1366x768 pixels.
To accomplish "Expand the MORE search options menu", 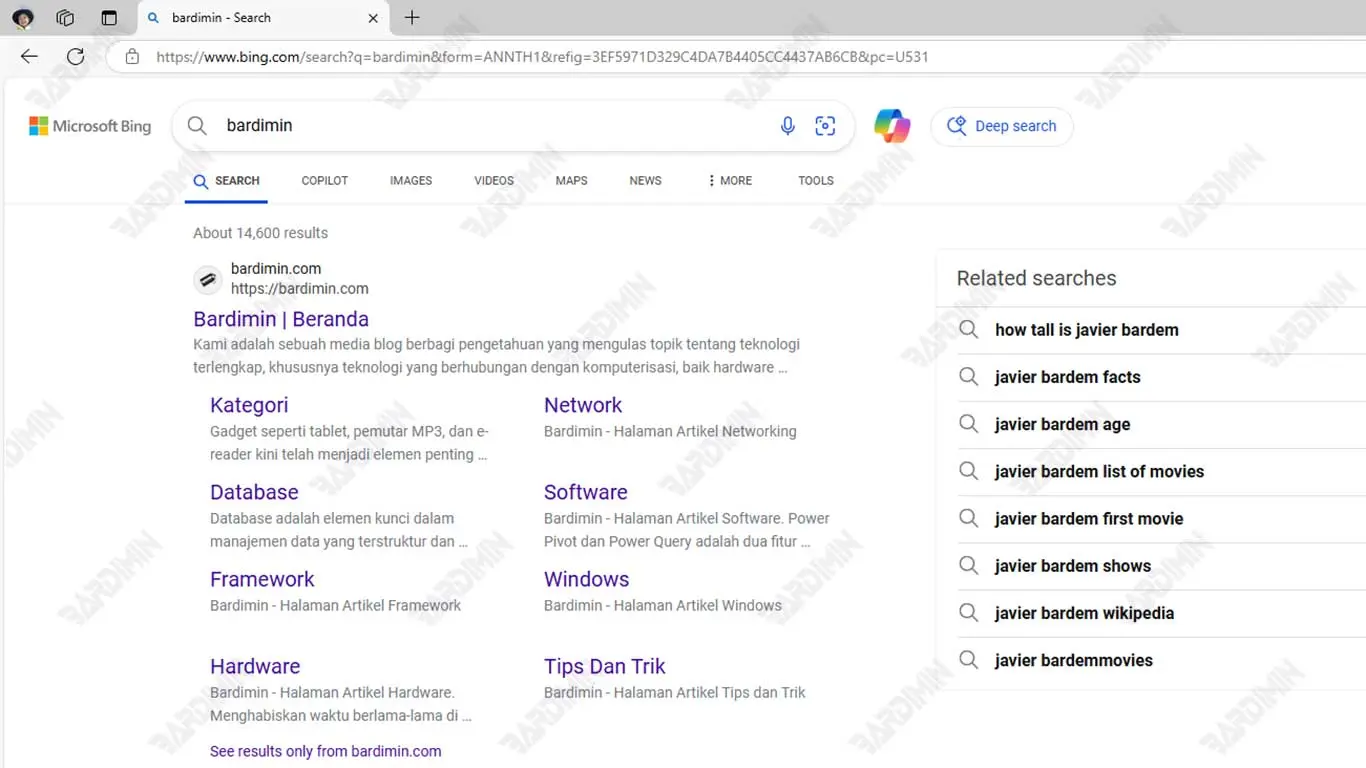I will [729, 181].
